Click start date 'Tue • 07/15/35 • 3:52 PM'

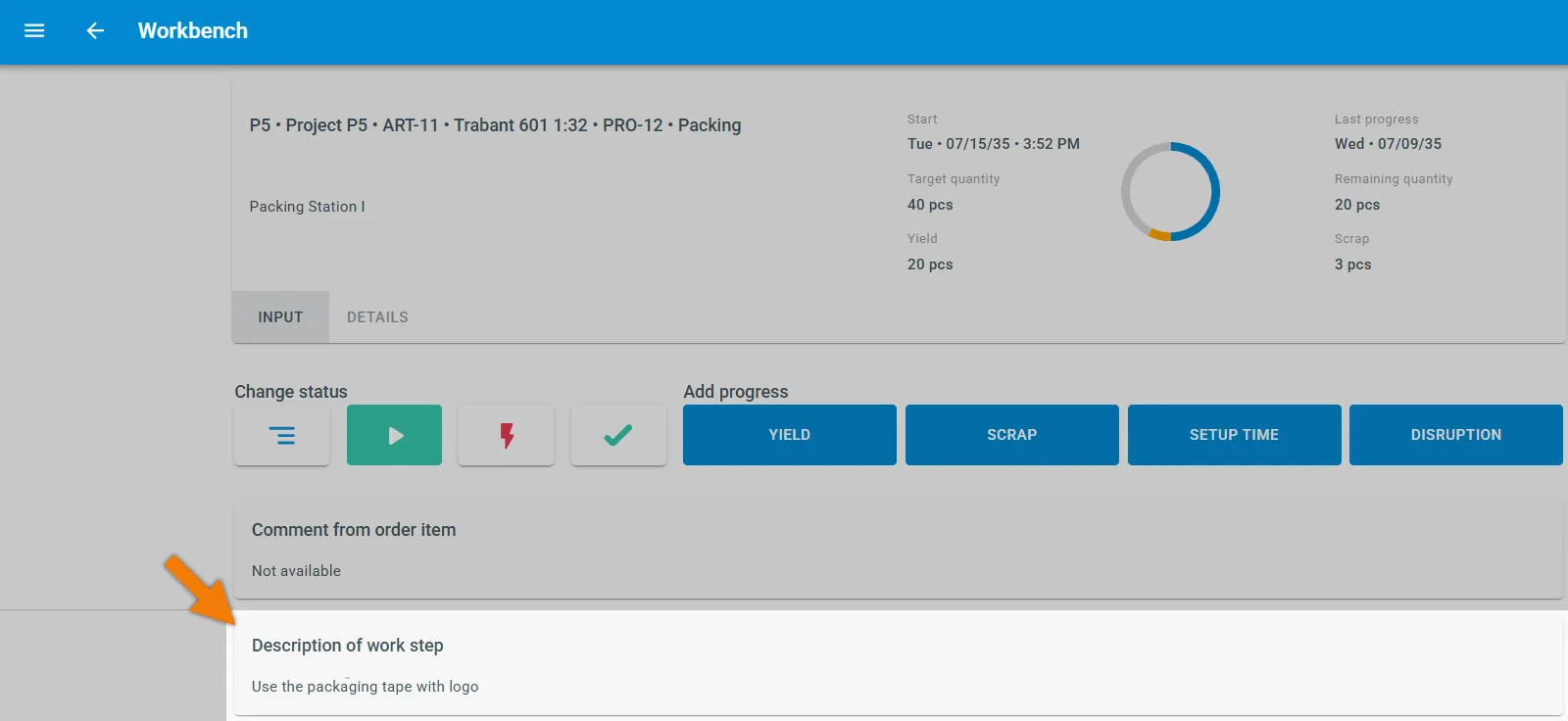994,144
